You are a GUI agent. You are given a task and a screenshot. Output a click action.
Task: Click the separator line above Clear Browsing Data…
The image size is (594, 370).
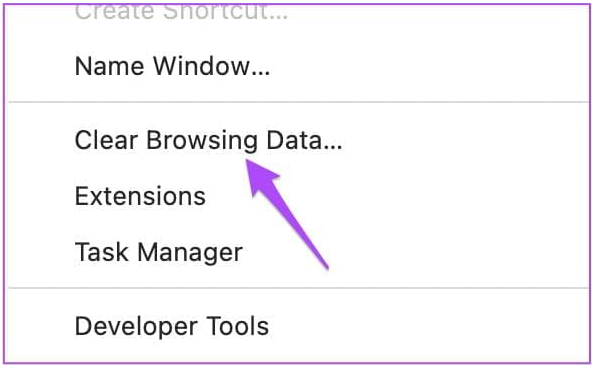coord(297,102)
